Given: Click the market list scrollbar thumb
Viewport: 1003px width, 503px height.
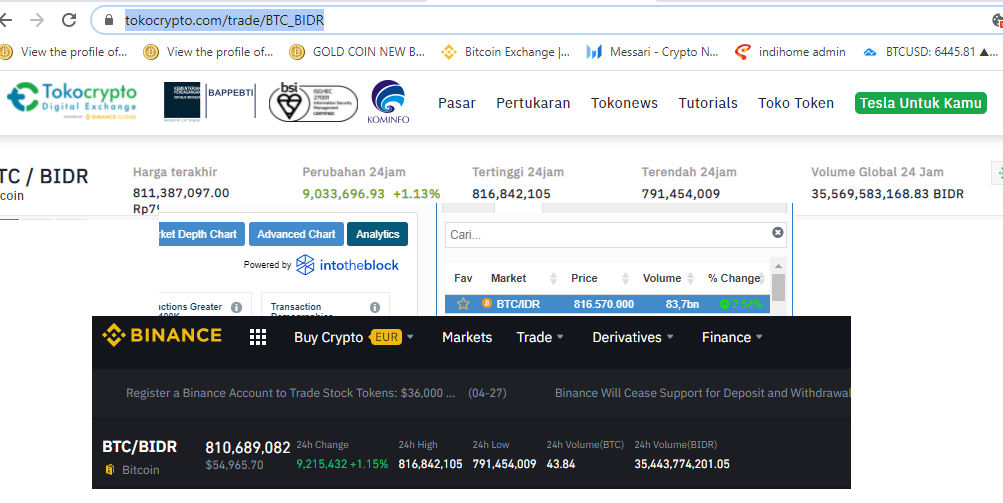Looking at the screenshot, I should pyautogui.click(x=778, y=287).
